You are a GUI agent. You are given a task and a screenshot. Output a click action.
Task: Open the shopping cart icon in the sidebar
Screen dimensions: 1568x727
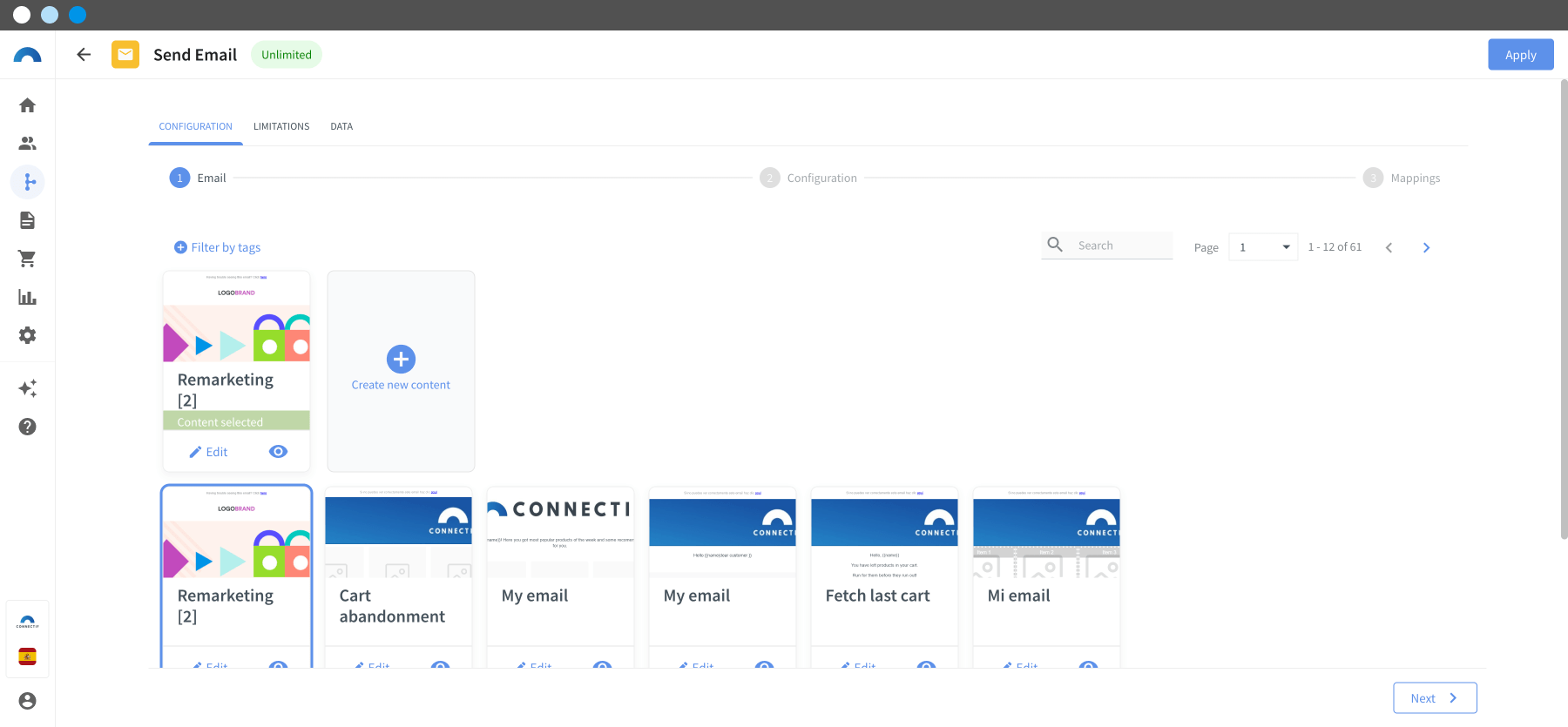tap(27, 259)
